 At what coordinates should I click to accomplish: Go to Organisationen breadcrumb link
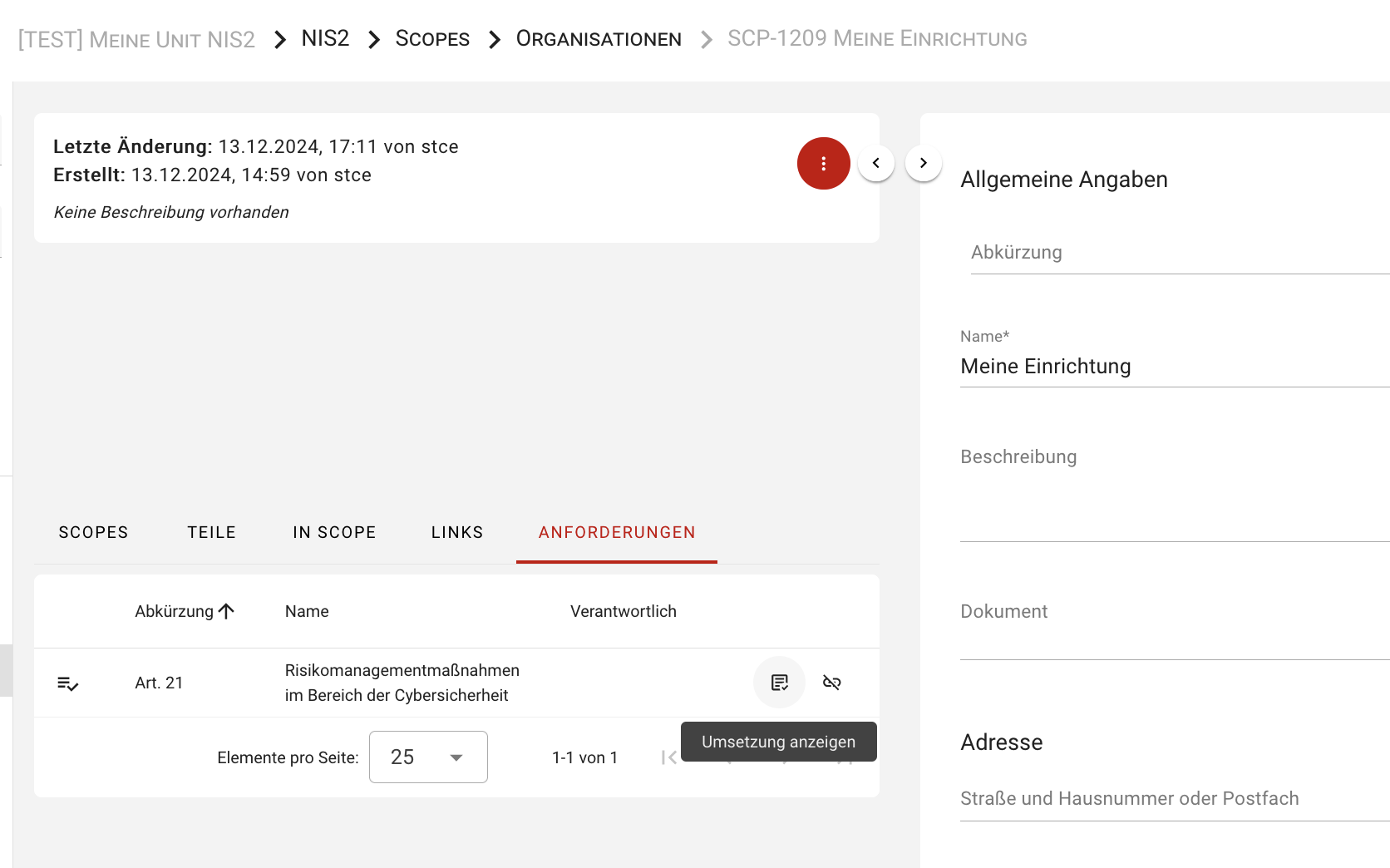point(599,39)
